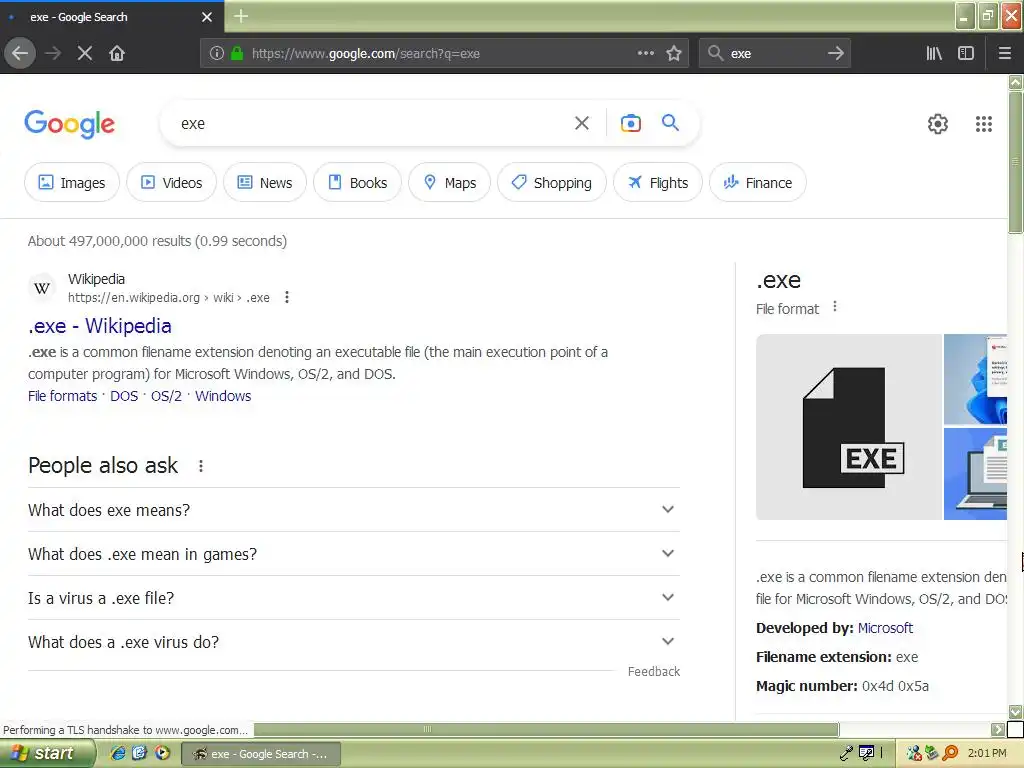Switch to Flights results
1024x768 pixels.
tap(658, 182)
